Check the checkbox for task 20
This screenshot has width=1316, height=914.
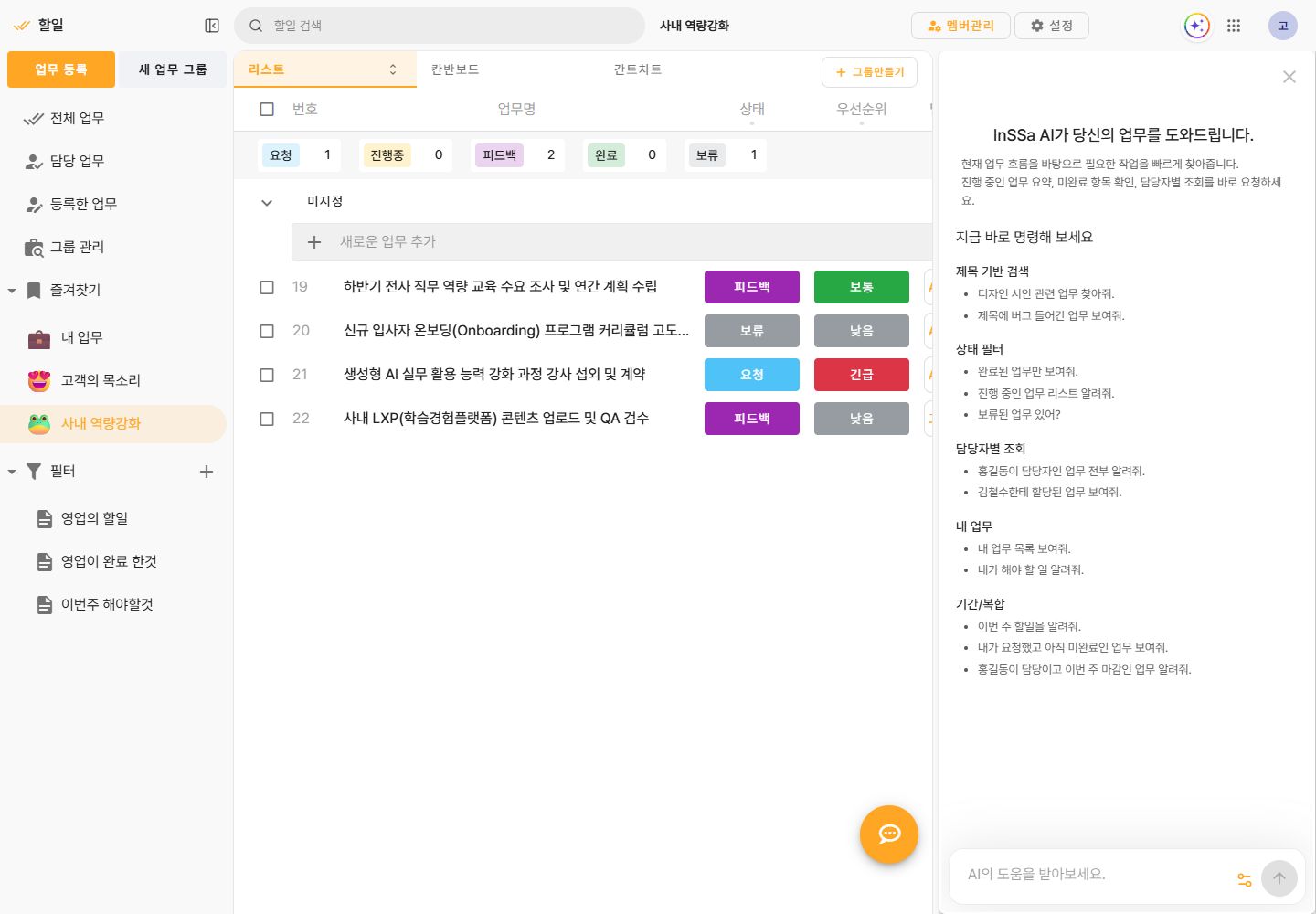click(267, 331)
